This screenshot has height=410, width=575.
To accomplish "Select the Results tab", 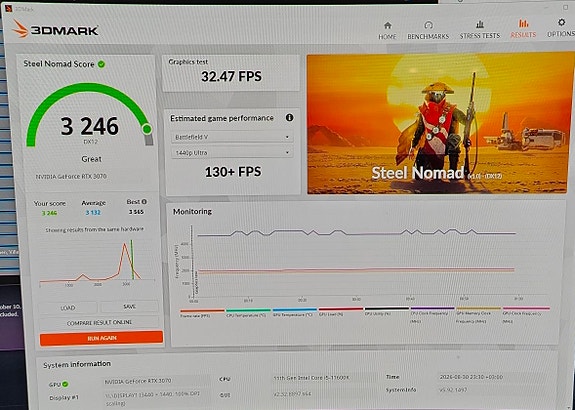I will (523, 29).
